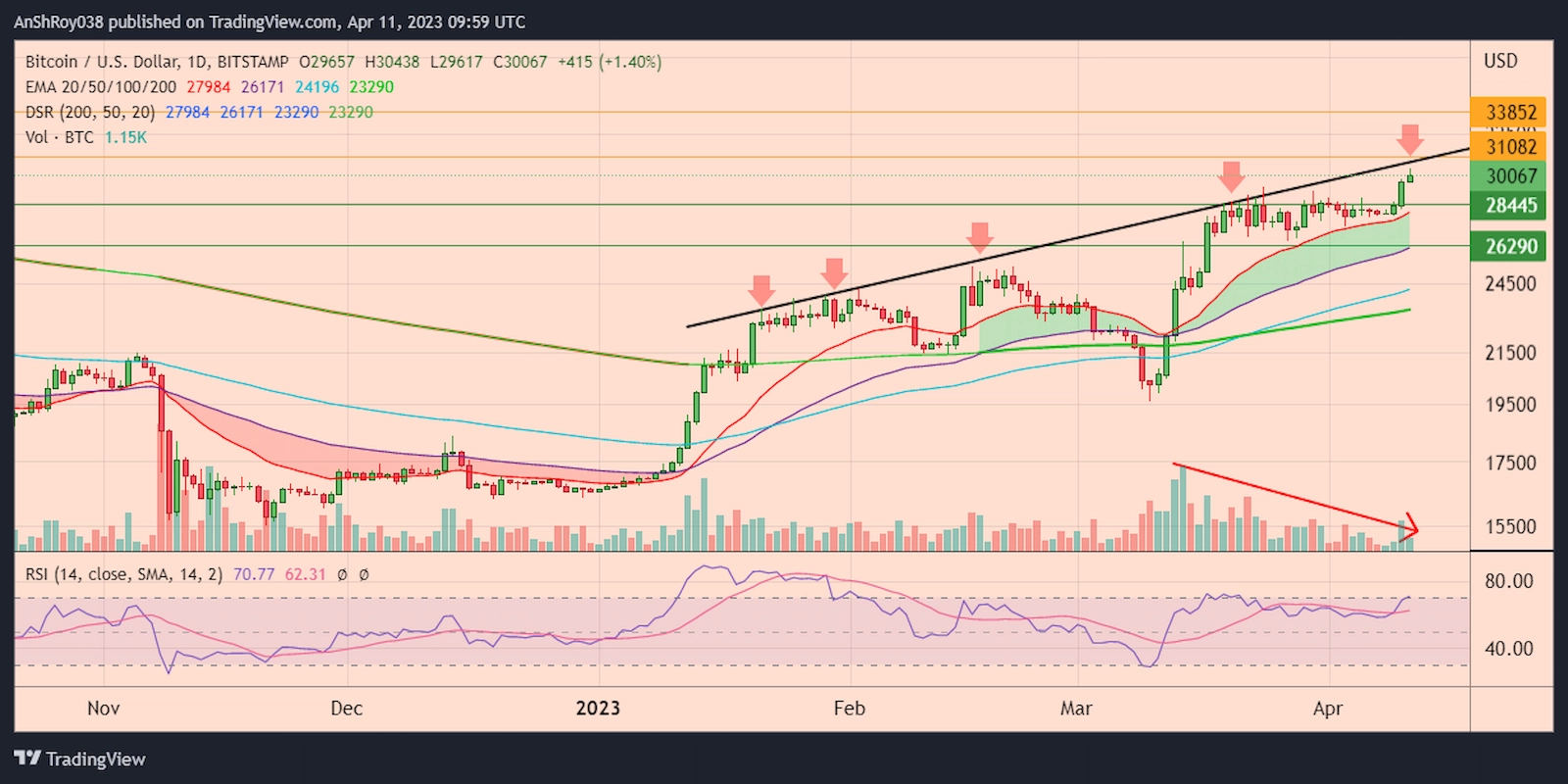1568x784 pixels.
Task: Select the dark green 26290 price level tag
Action: pyautogui.click(x=1509, y=246)
